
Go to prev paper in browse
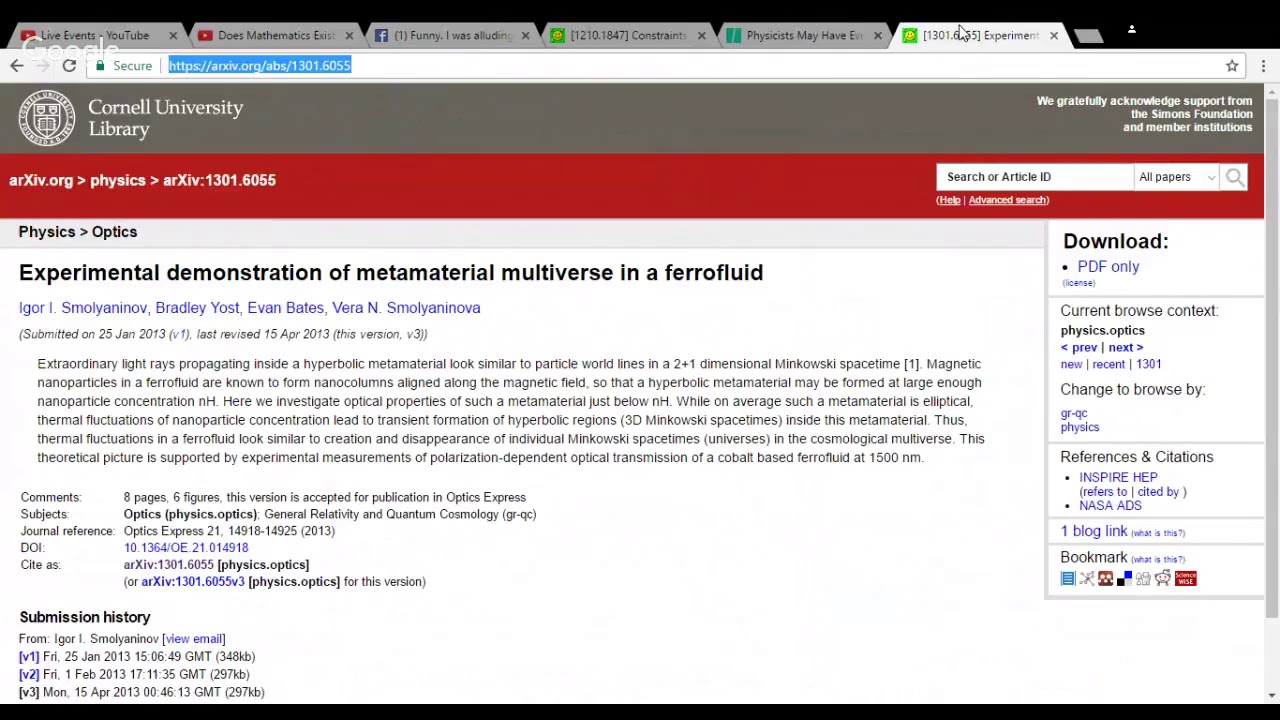pos(1079,348)
